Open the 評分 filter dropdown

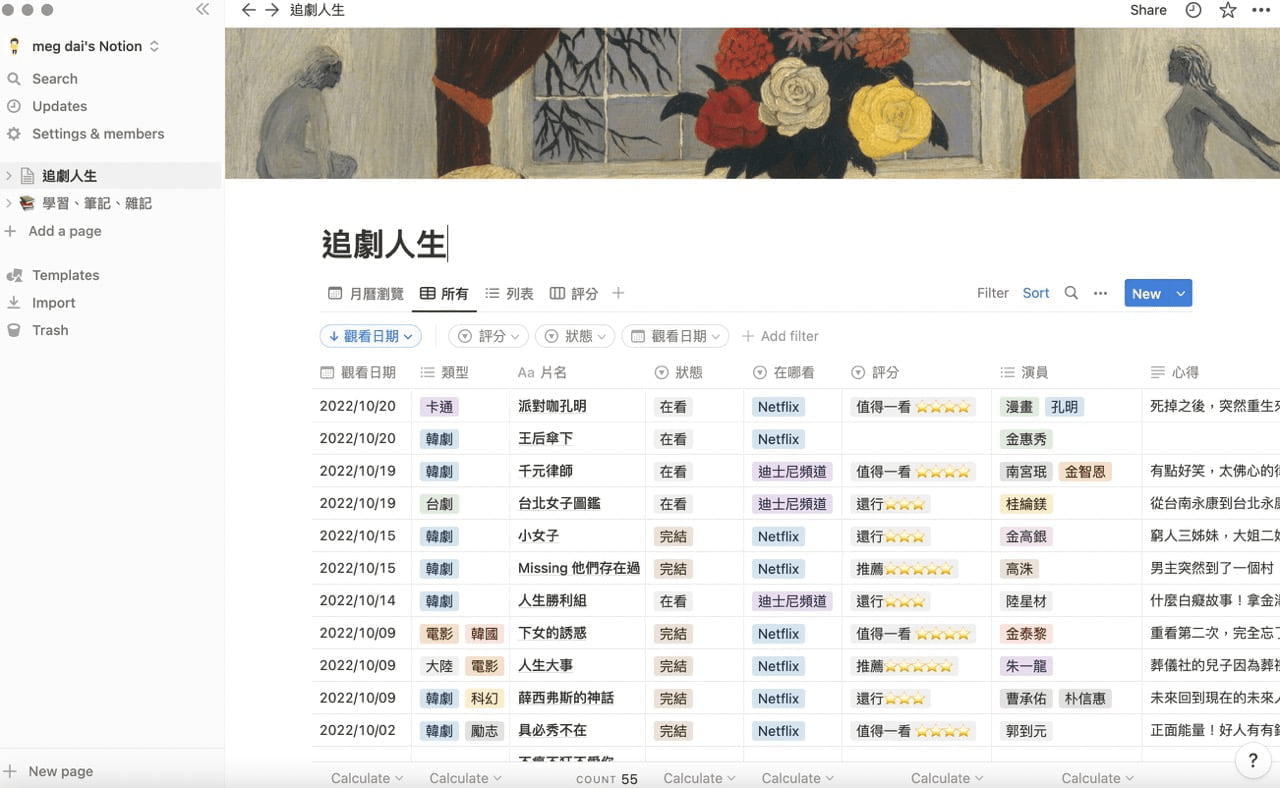click(x=489, y=336)
